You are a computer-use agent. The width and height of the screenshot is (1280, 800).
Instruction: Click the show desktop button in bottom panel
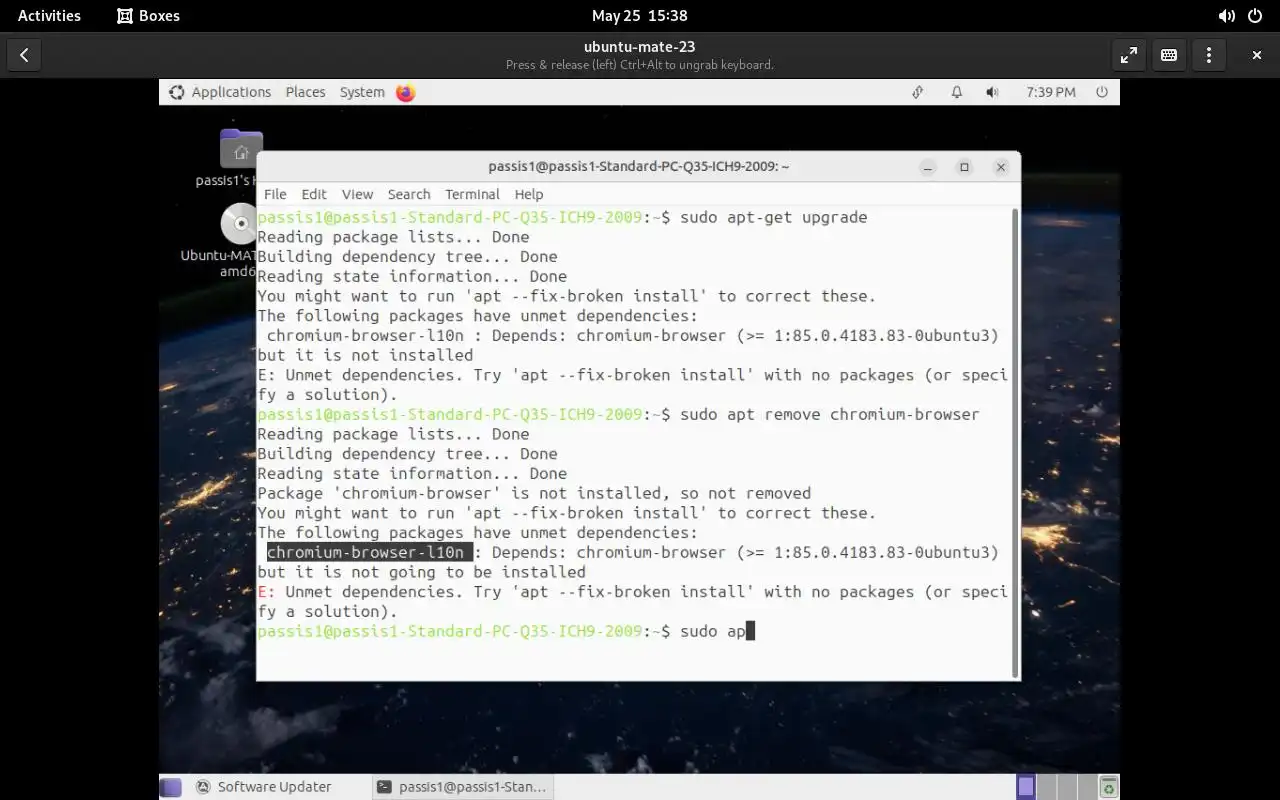171,787
